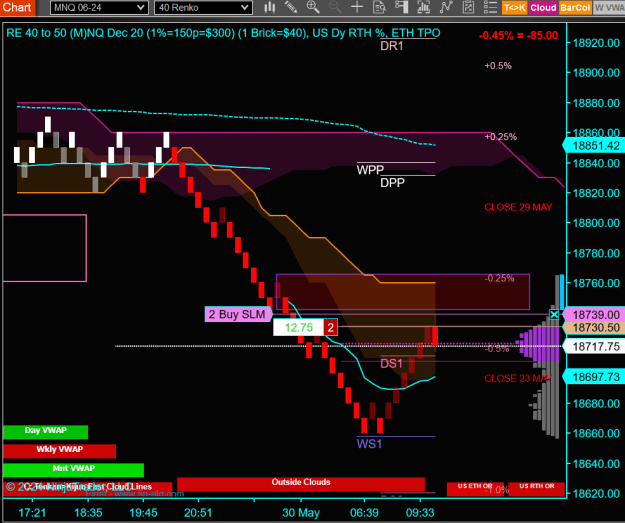Click the Outside Clouds status bar

[x=301, y=484]
